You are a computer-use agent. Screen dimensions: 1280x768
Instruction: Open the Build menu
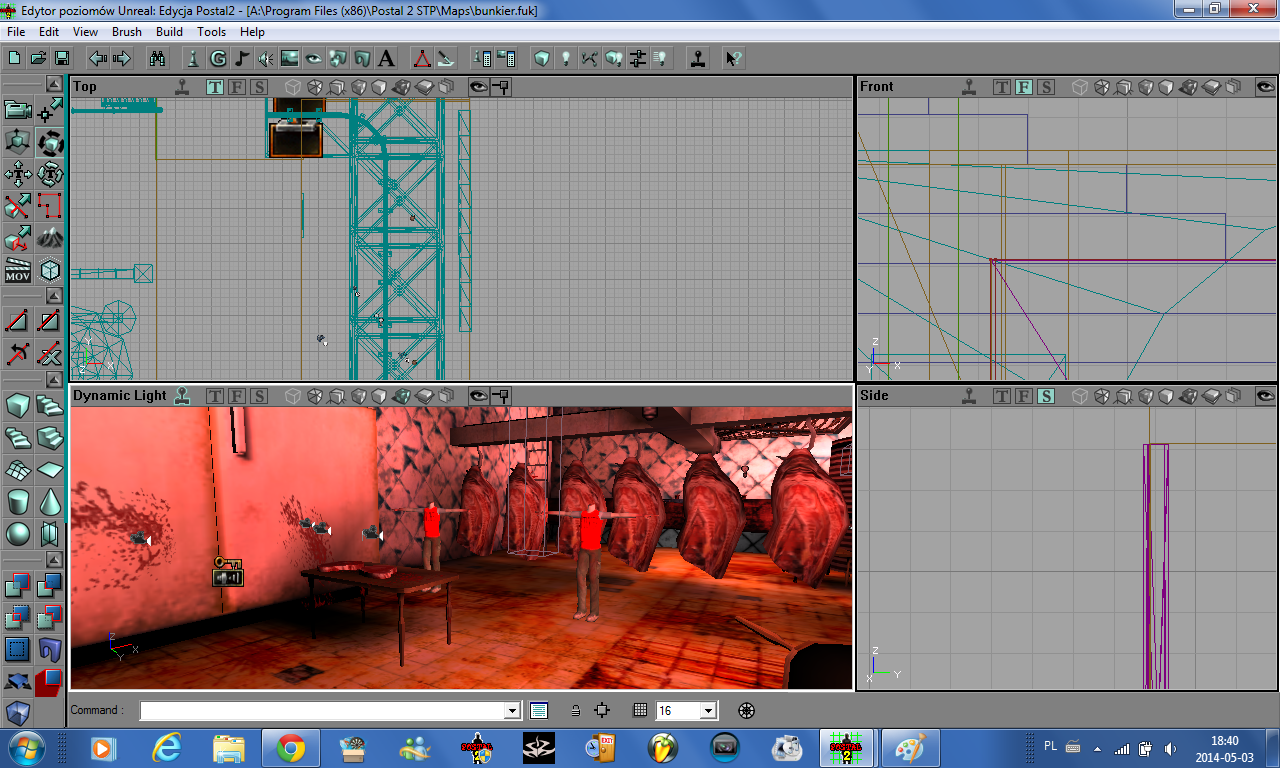169,32
